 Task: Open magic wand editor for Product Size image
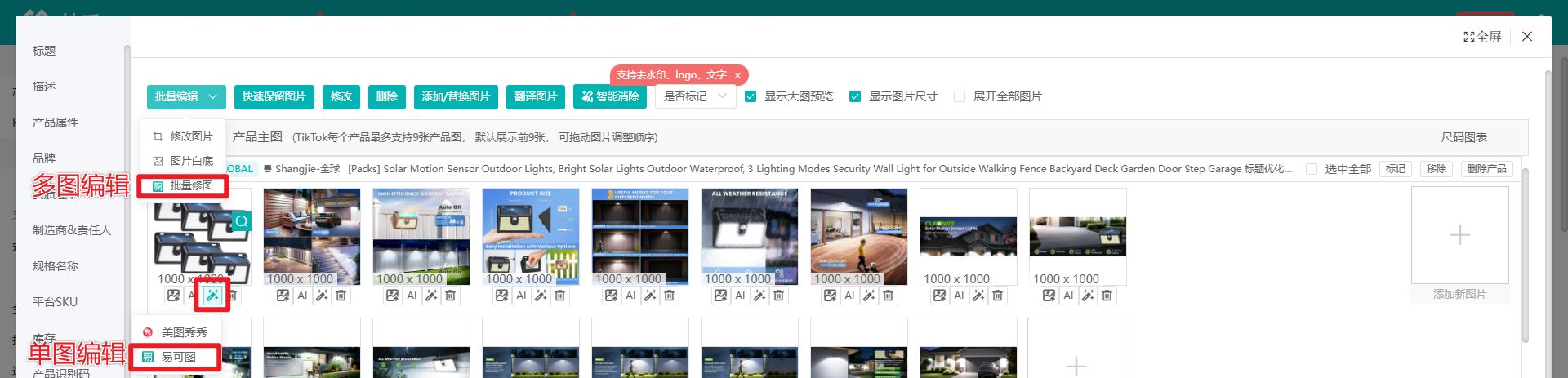pyautogui.click(x=541, y=296)
